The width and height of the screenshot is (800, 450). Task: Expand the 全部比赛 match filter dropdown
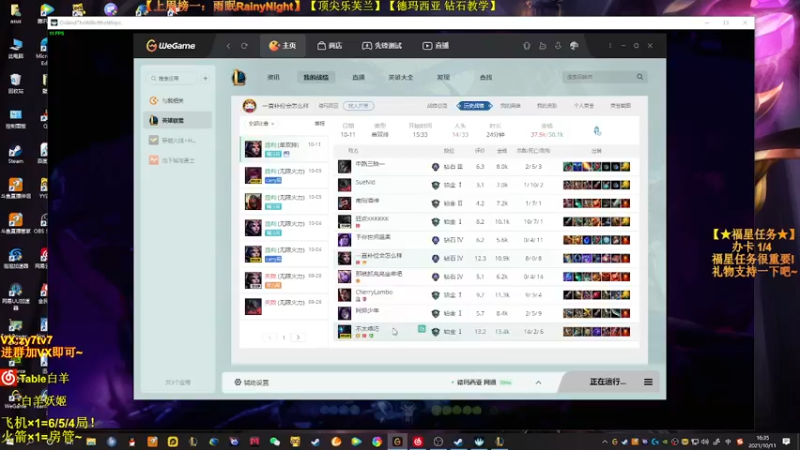point(261,123)
